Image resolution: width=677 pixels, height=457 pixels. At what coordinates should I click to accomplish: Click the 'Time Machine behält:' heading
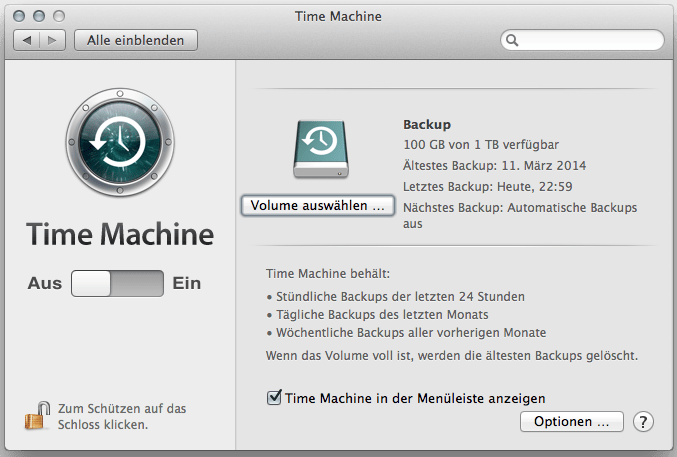coord(328,274)
